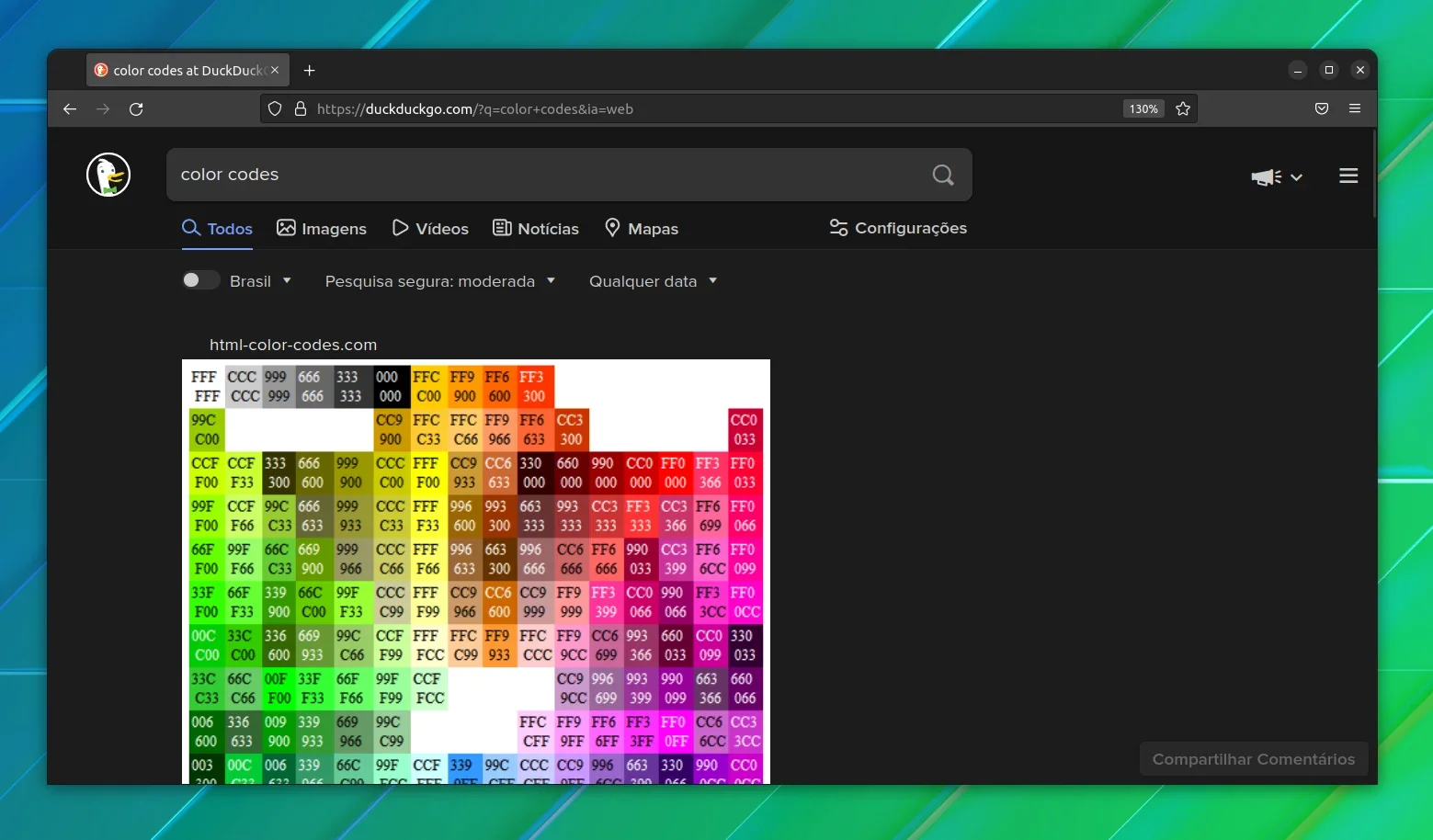Open the Pocket save icon
This screenshot has height=840, width=1433.
tap(1322, 108)
